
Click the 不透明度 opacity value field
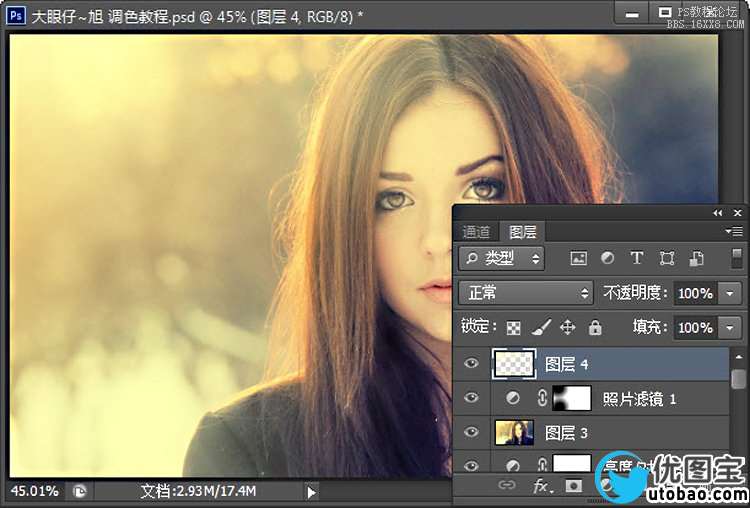[696, 293]
